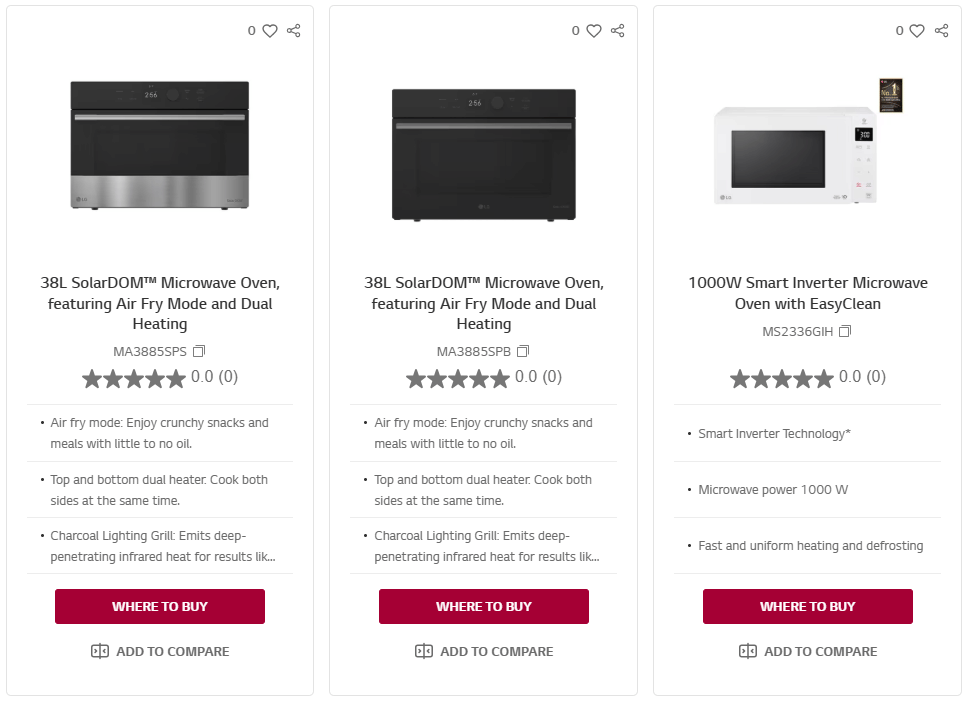Find where to buy MS2336GIH microwave

click(808, 606)
